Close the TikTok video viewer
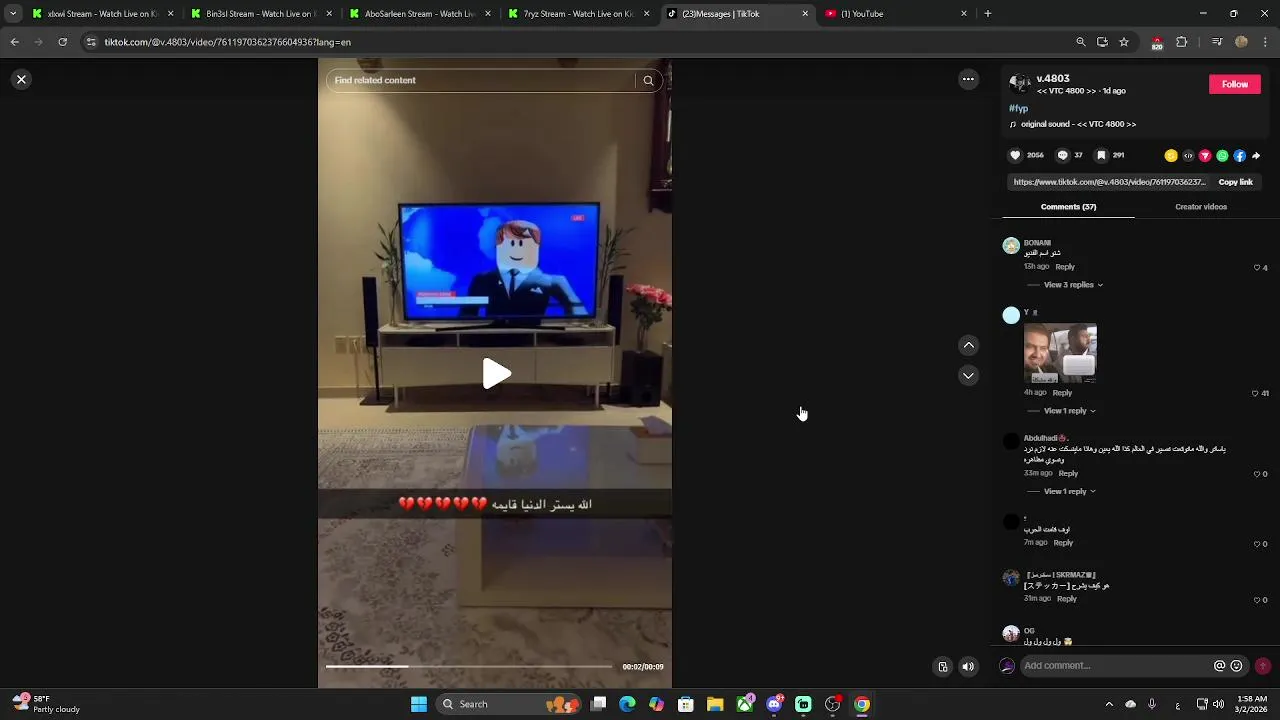 pos(21,79)
